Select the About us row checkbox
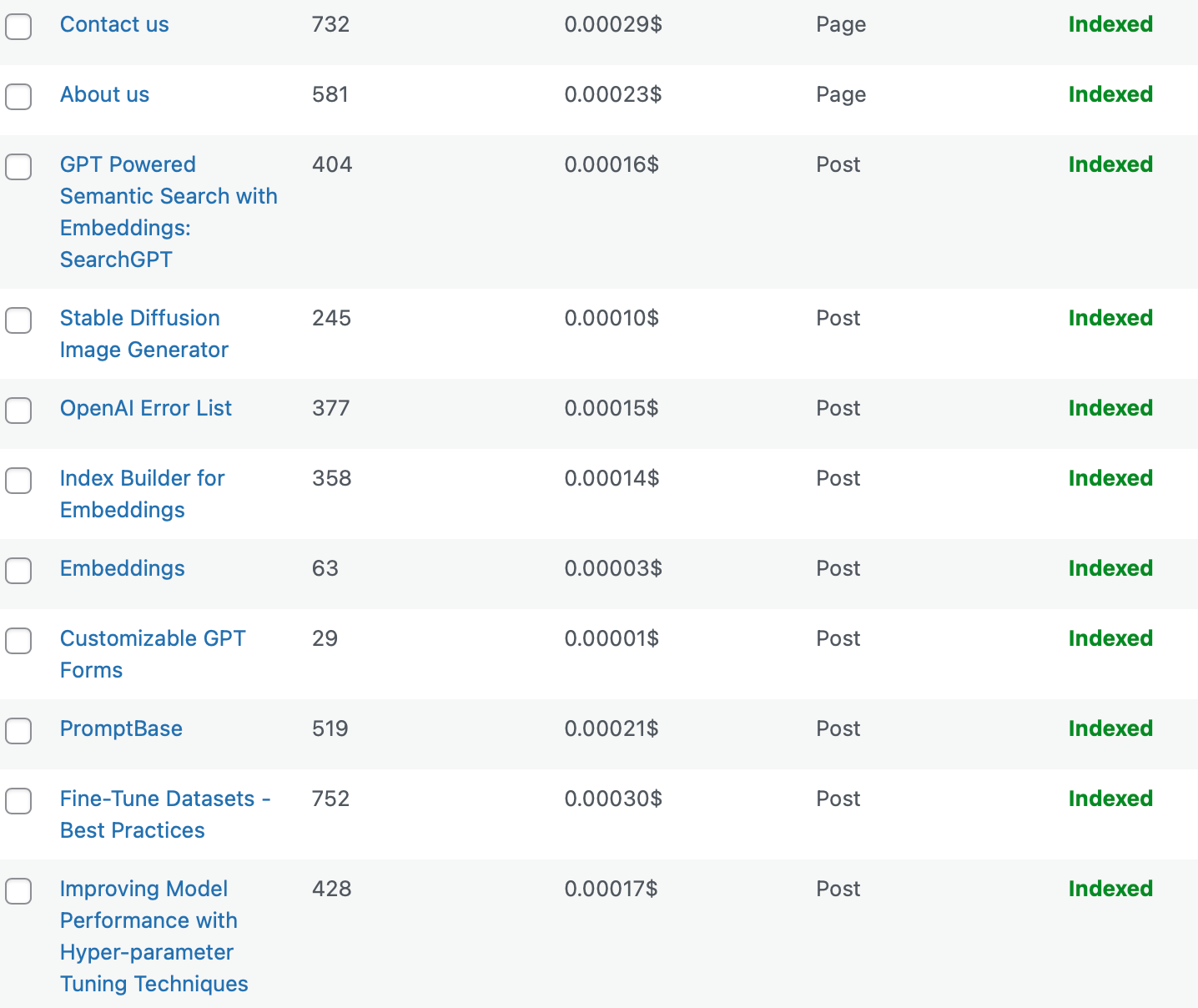This screenshot has width=1198, height=1008. (x=18, y=97)
